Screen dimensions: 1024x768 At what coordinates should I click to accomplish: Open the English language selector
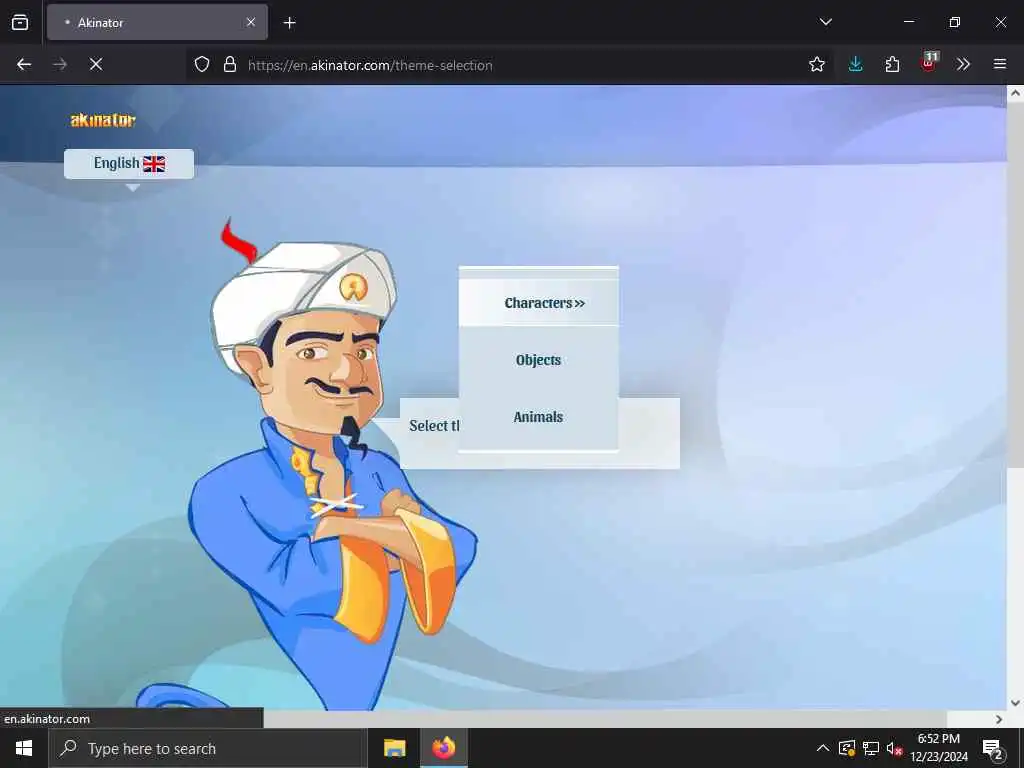point(129,163)
